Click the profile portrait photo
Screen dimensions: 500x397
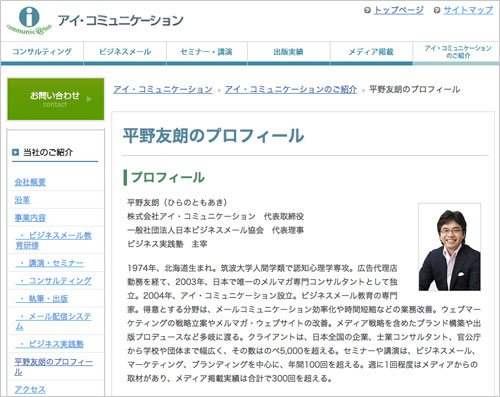(x=449, y=247)
